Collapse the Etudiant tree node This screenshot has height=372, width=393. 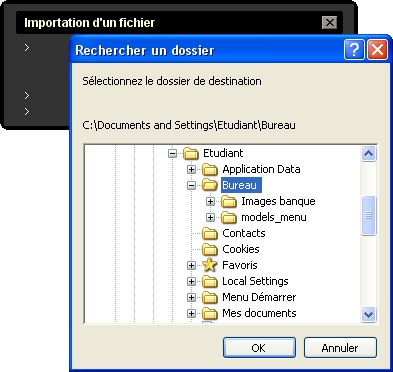click(x=172, y=153)
